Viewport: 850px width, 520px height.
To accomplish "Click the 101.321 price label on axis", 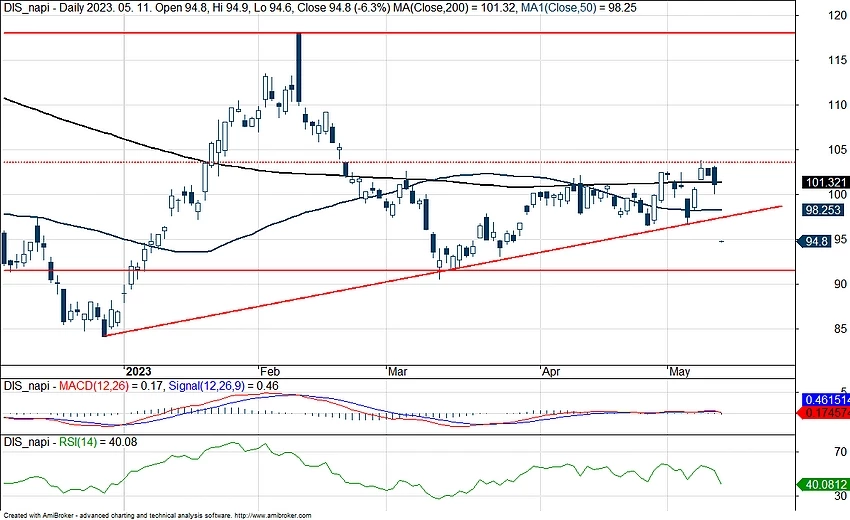I will (826, 182).
